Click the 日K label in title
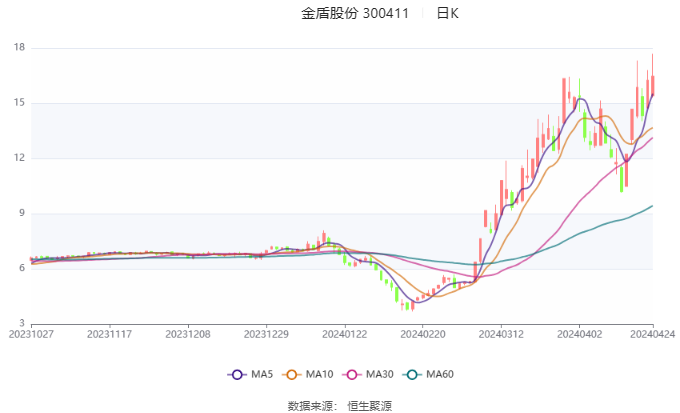 (x=447, y=13)
